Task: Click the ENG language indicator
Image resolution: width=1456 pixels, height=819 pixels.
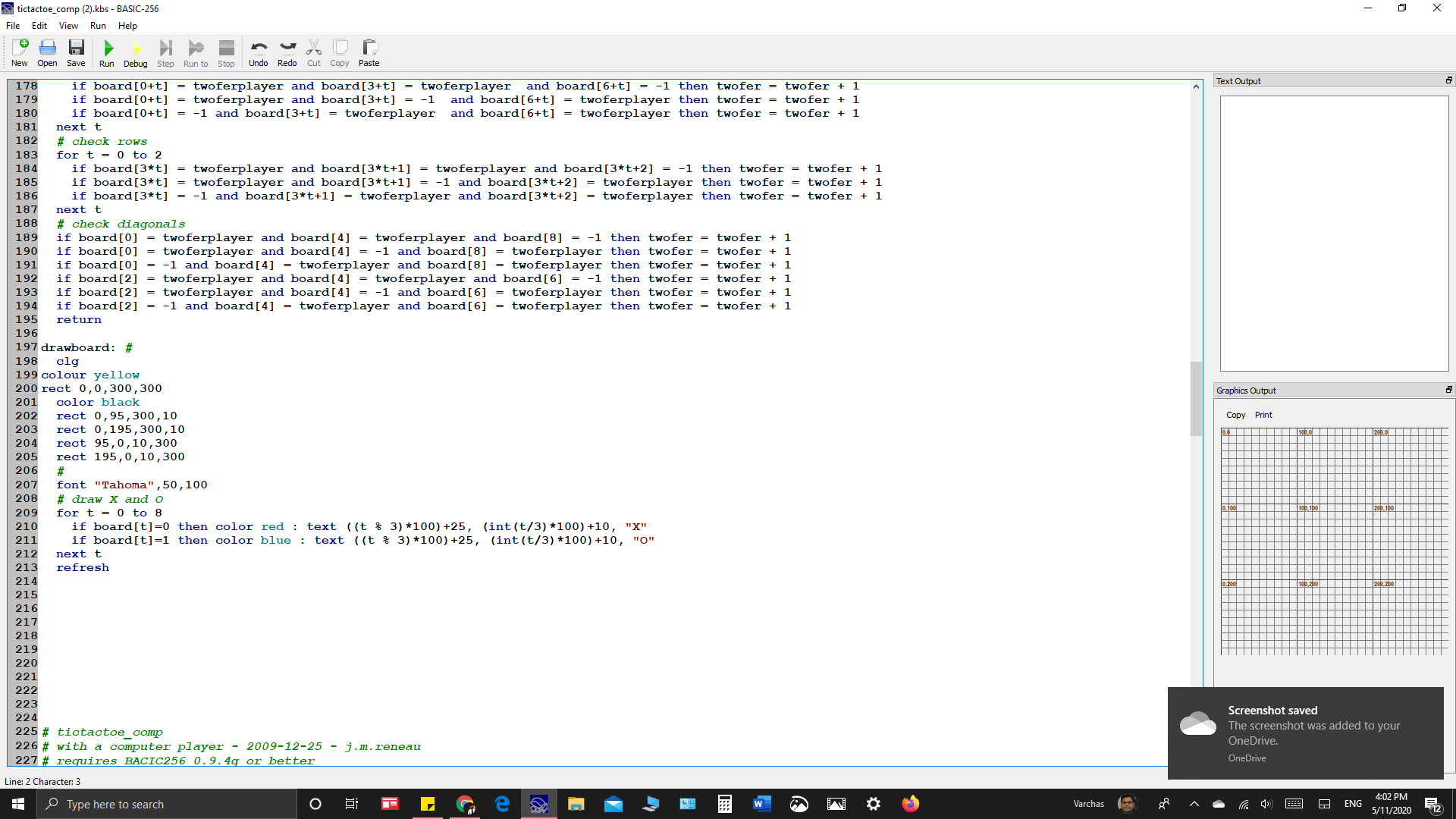Action: pyautogui.click(x=1353, y=804)
